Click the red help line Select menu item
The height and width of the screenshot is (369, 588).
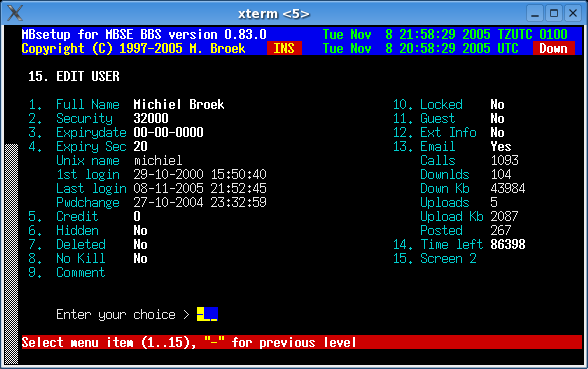pyautogui.click(x=302, y=342)
